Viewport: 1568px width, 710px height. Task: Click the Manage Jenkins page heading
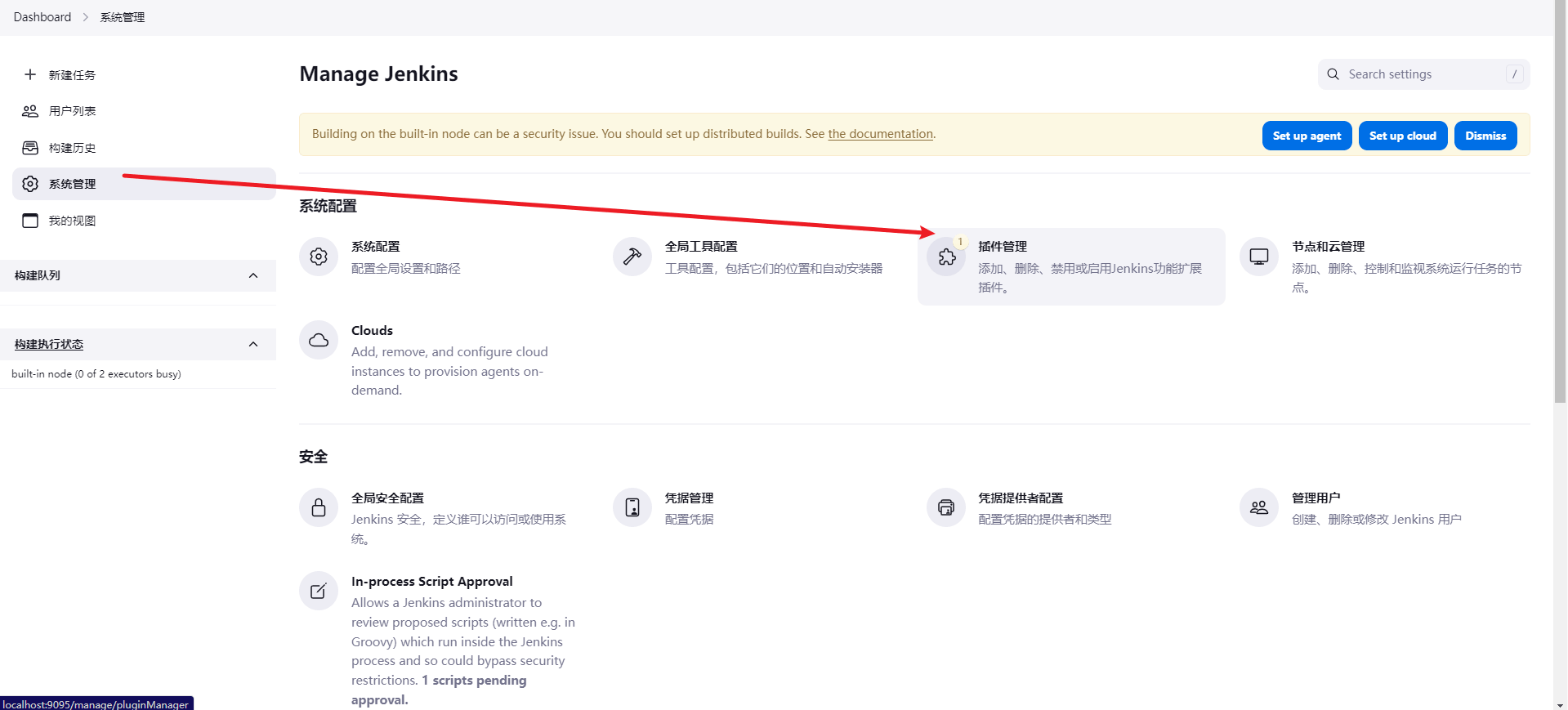pos(378,74)
